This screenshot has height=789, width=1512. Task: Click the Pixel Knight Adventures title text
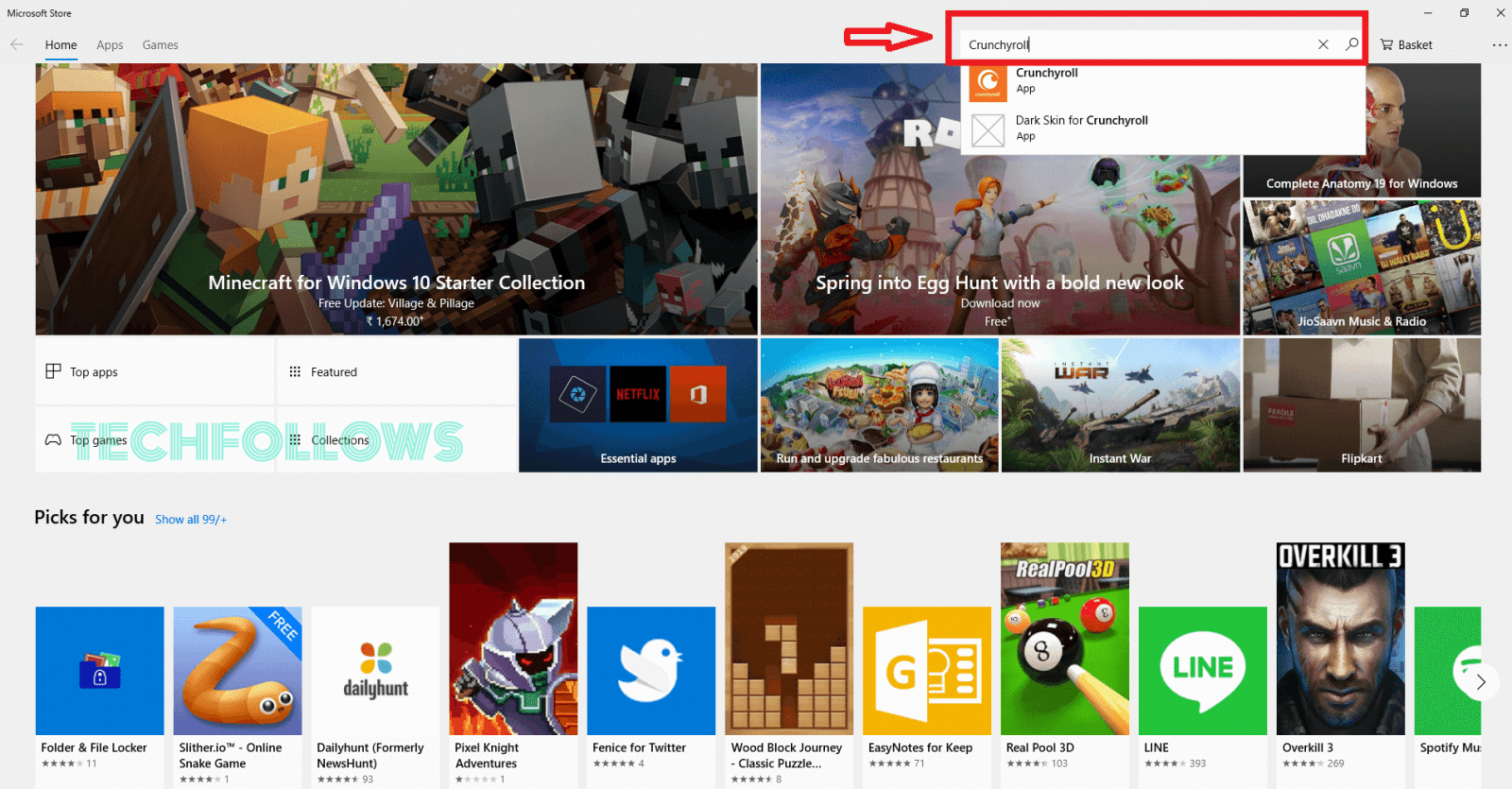(x=487, y=755)
